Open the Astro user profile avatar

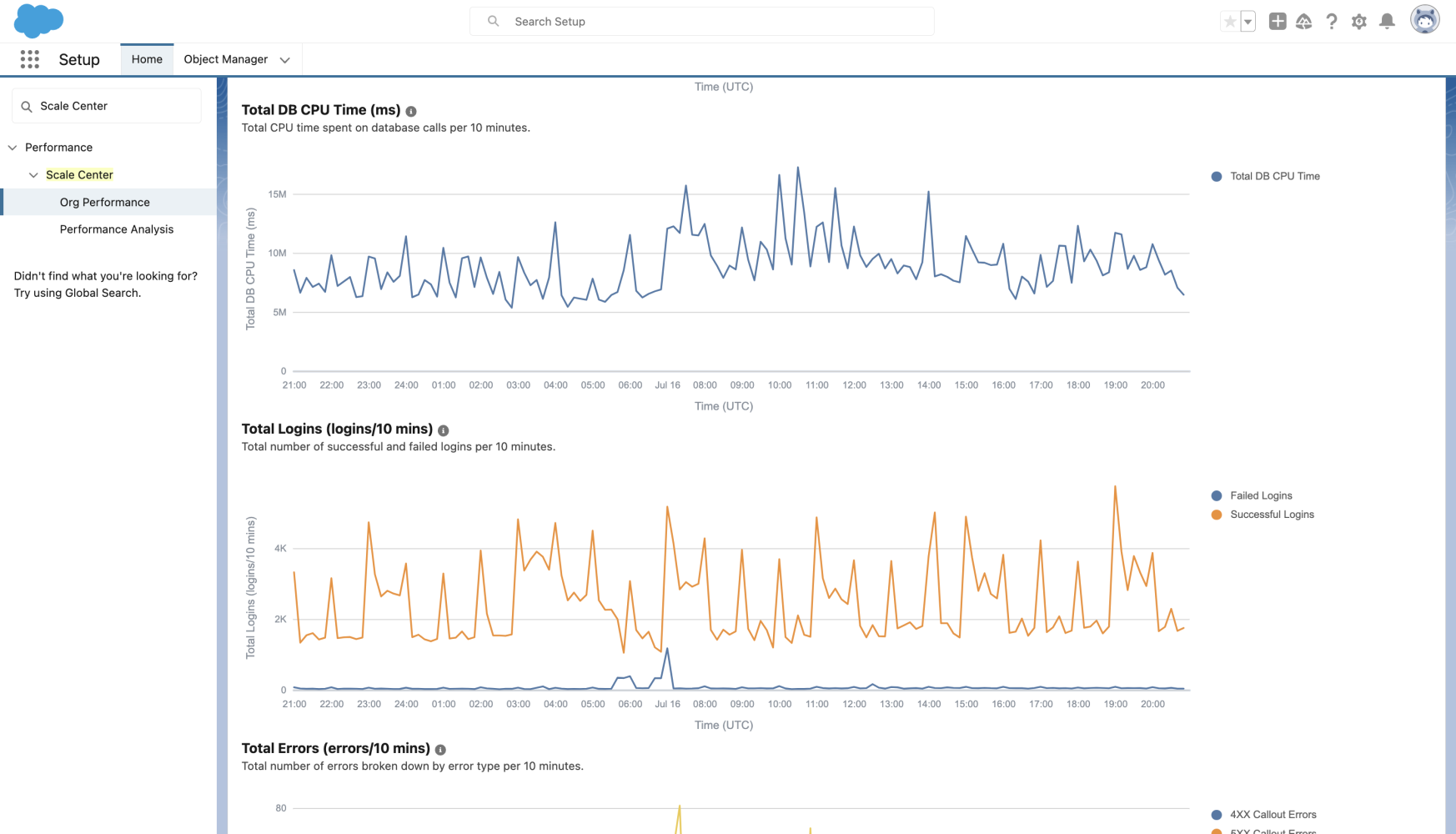pyautogui.click(x=1424, y=18)
